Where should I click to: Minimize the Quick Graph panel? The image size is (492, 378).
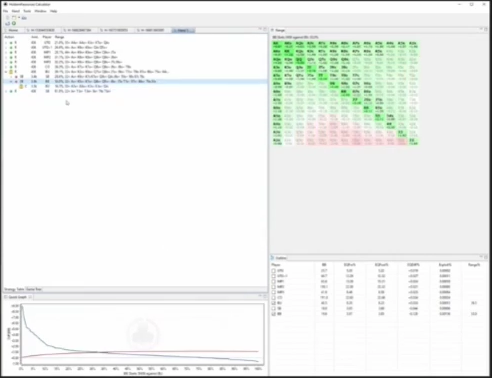(260, 296)
